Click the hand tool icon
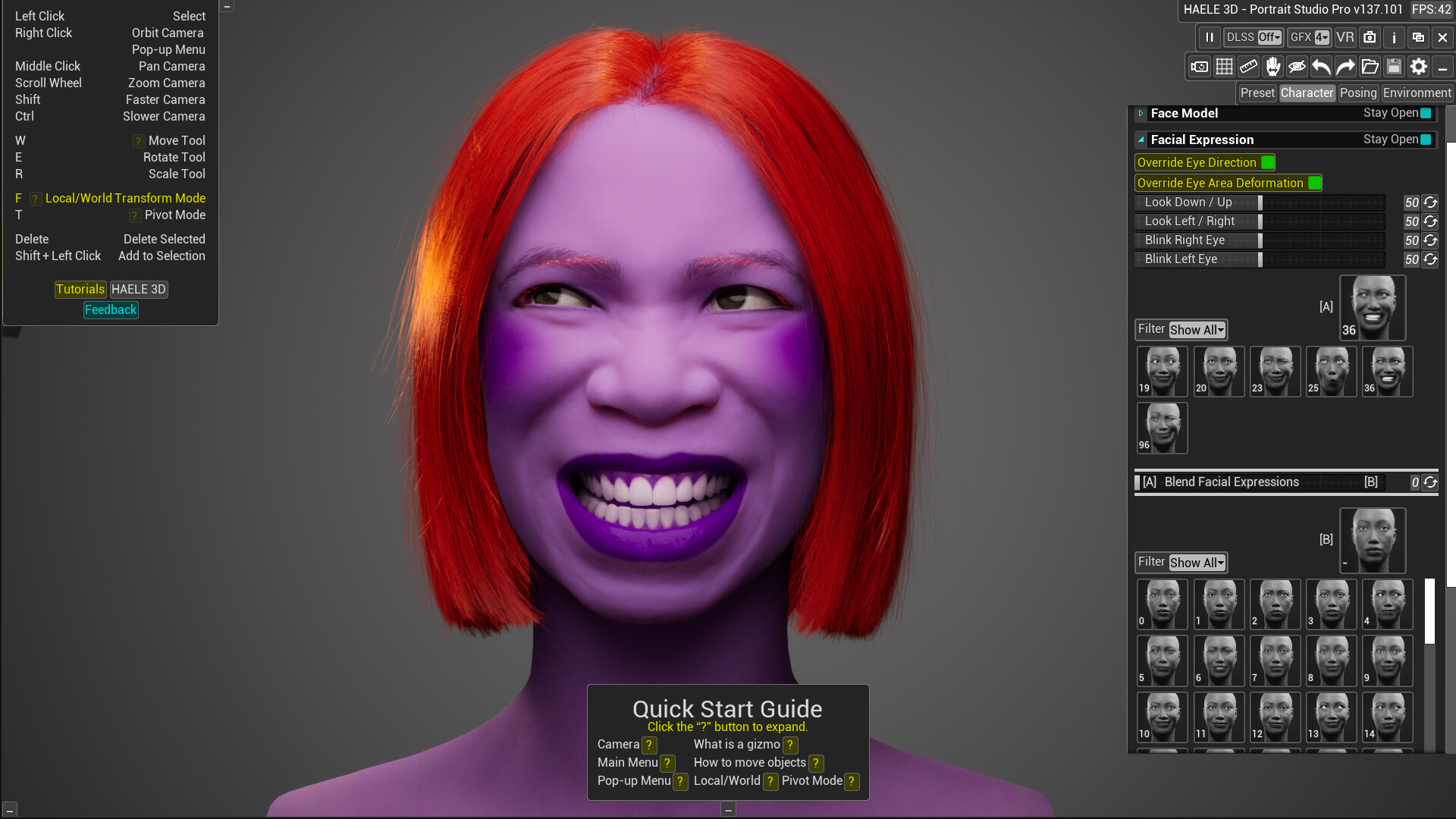The height and width of the screenshot is (819, 1456). click(x=1272, y=67)
